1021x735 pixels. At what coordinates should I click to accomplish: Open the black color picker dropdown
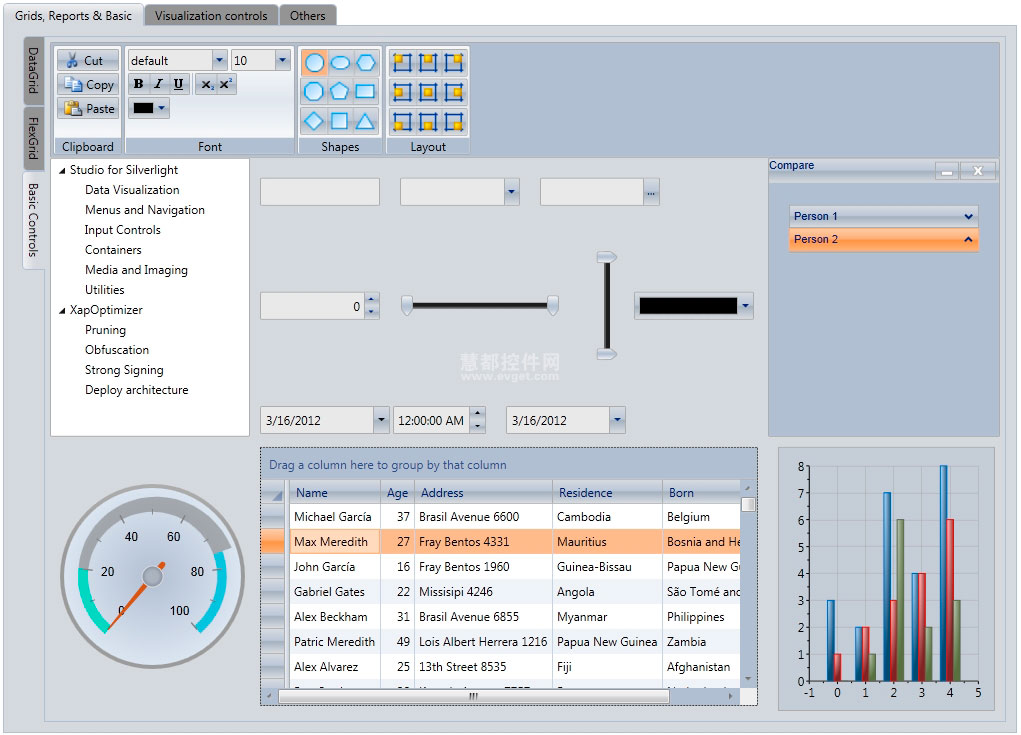(746, 305)
